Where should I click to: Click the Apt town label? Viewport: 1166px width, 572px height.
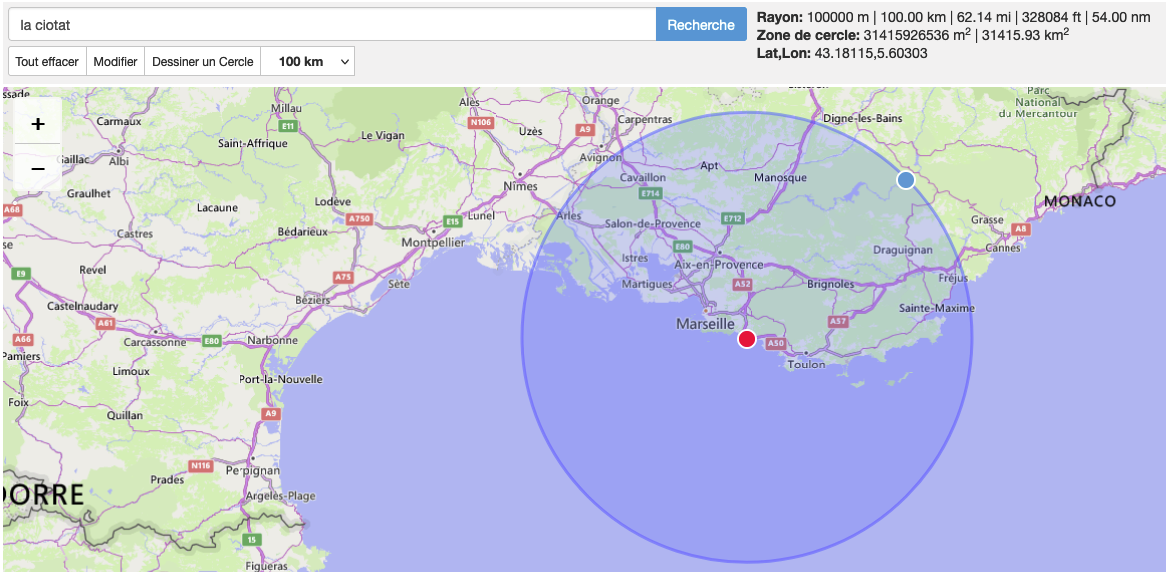[709, 166]
